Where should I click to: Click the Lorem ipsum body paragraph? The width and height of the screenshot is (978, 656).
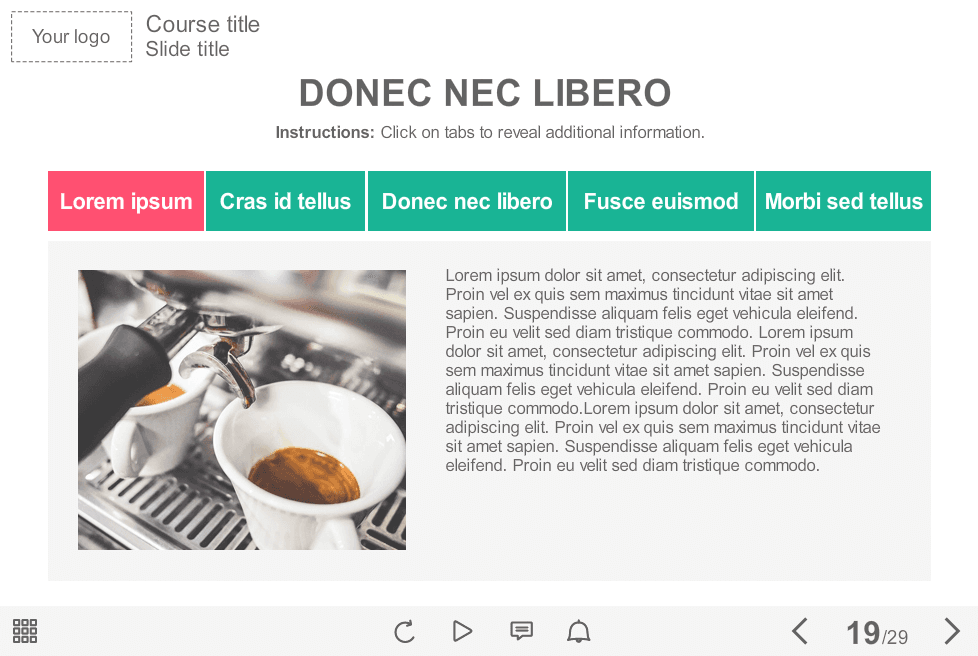pyautogui.click(x=662, y=370)
